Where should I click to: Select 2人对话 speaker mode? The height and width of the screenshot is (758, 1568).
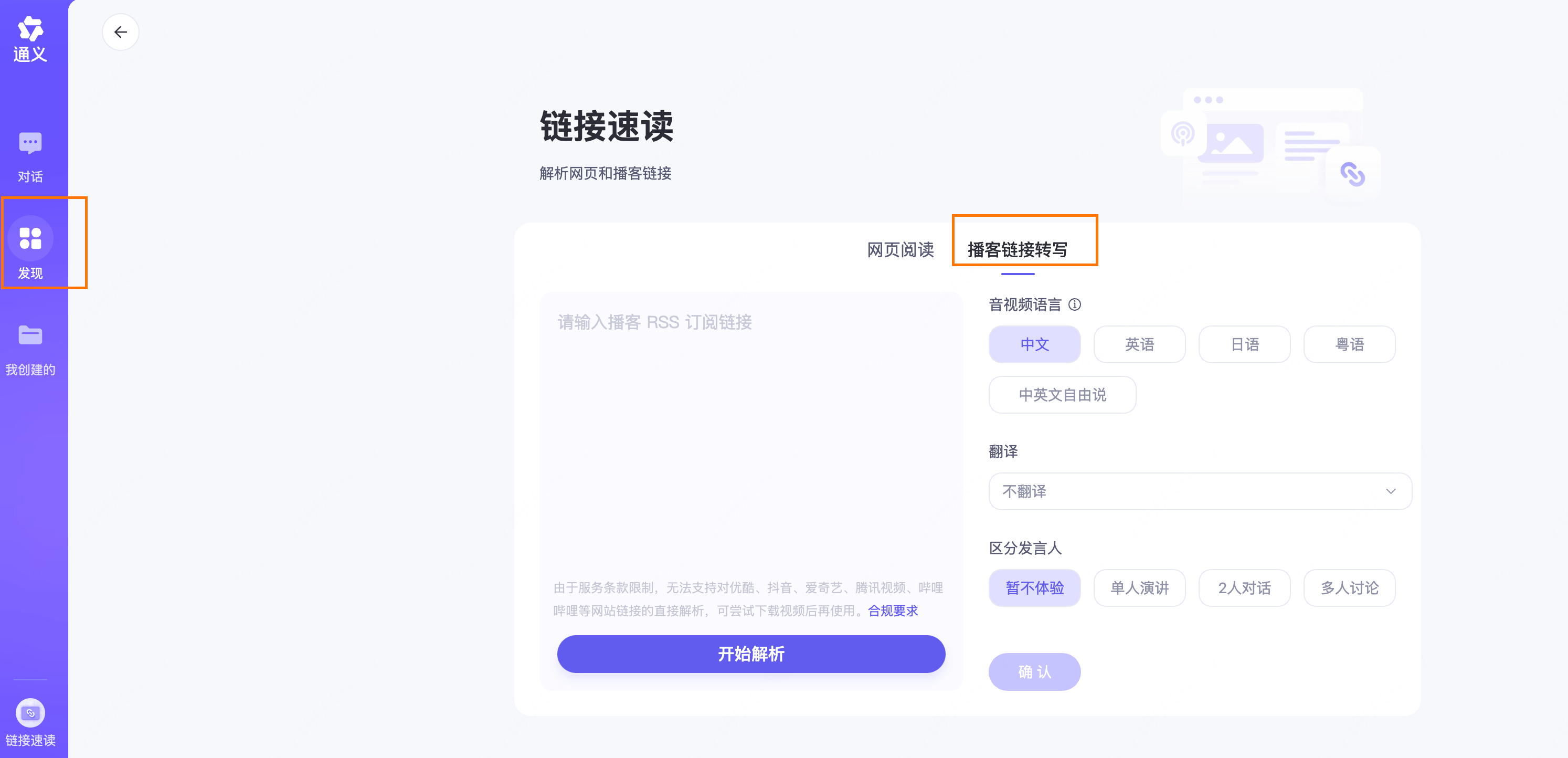(x=1244, y=588)
